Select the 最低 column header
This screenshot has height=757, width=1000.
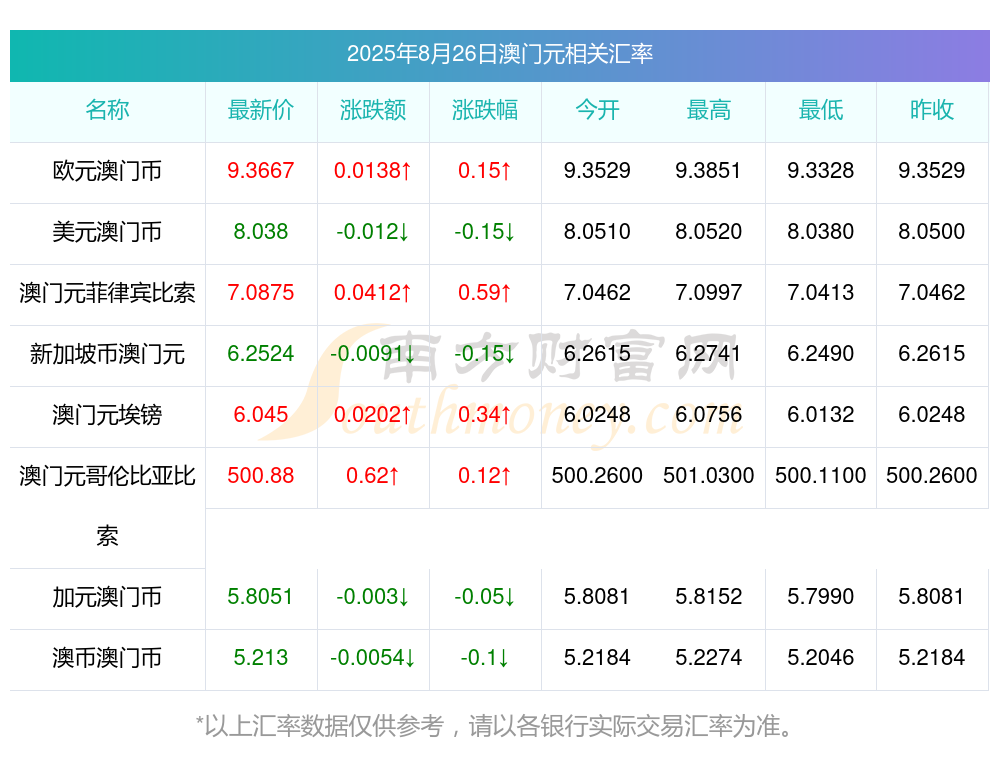pos(821,110)
